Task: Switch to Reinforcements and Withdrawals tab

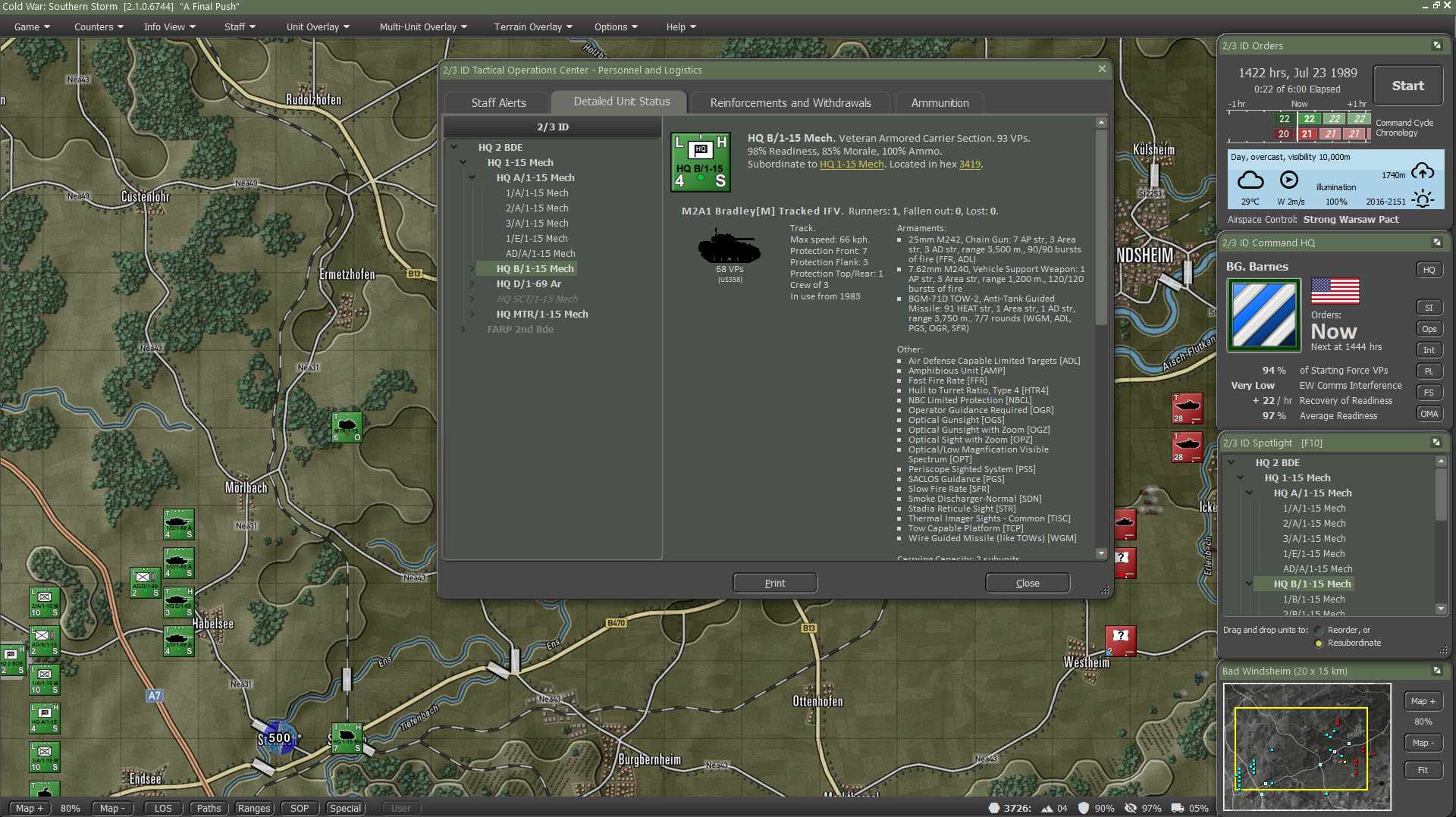Action: pos(790,102)
